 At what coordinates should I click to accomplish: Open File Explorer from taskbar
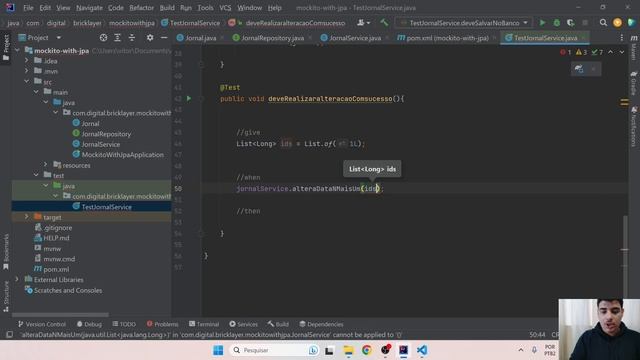tap(348, 350)
